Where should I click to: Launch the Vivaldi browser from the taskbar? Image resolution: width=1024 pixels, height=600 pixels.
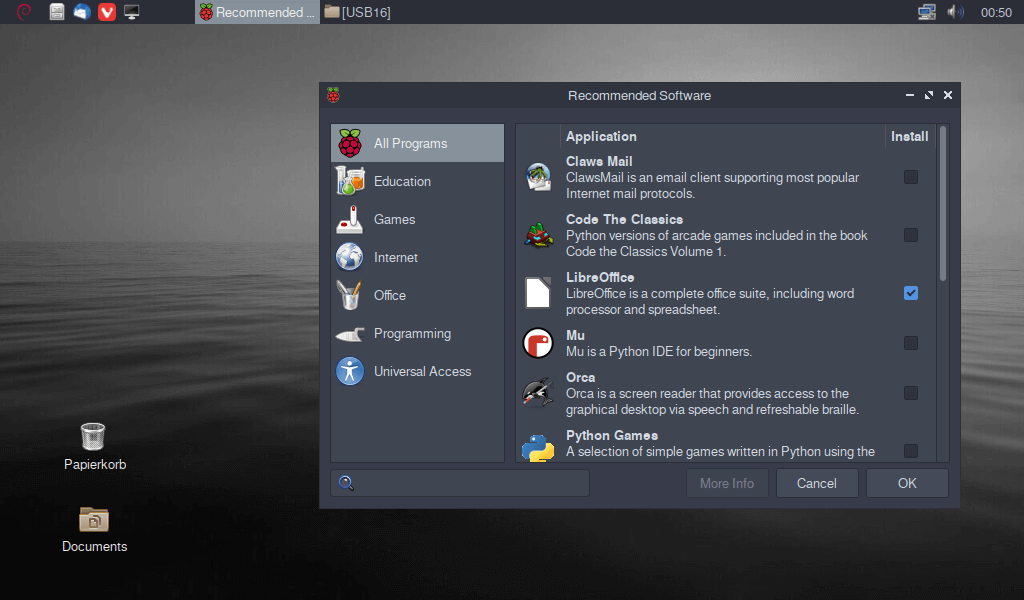tap(106, 12)
